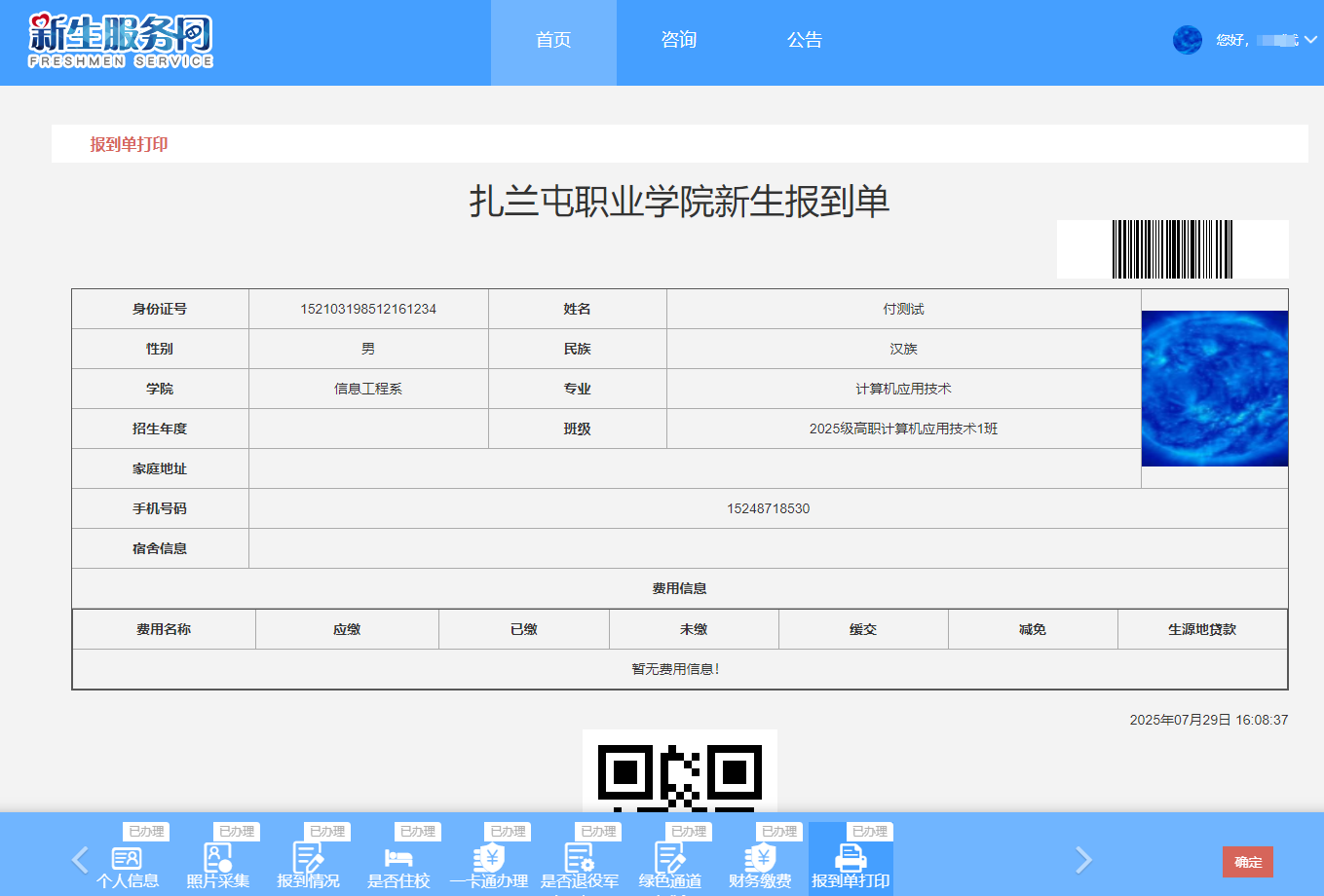Open the 报到情况 step icon

309,858
